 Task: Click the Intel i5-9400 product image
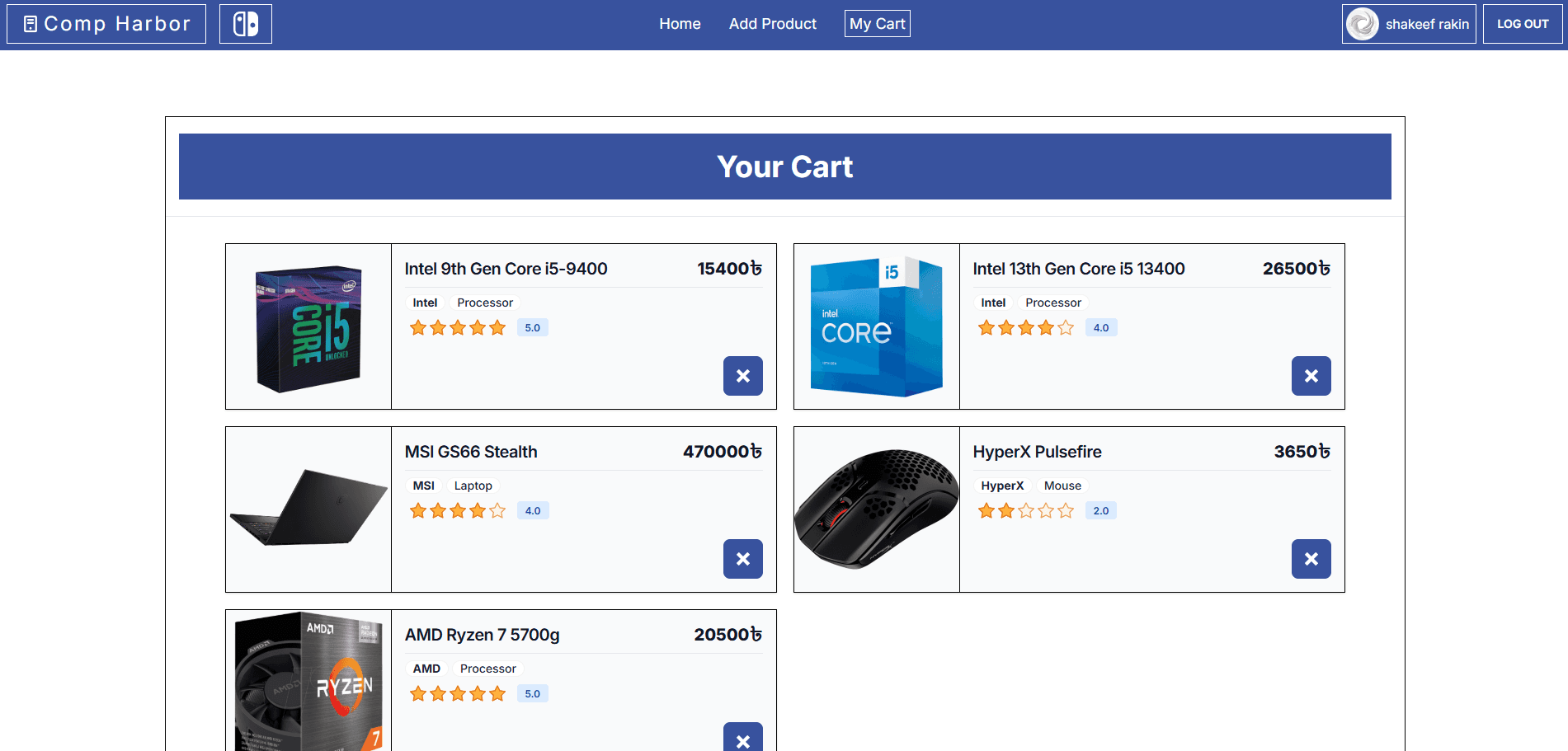click(308, 327)
